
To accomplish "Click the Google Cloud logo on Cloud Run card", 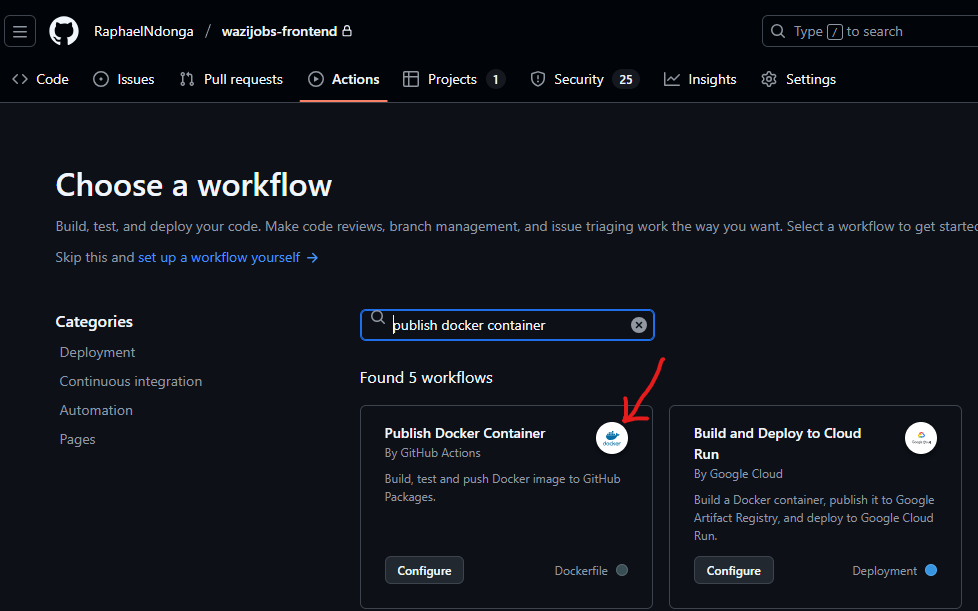I will click(920, 437).
